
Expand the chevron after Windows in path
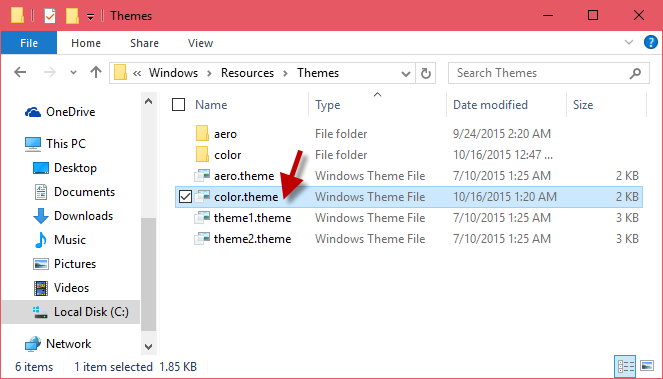[209, 73]
